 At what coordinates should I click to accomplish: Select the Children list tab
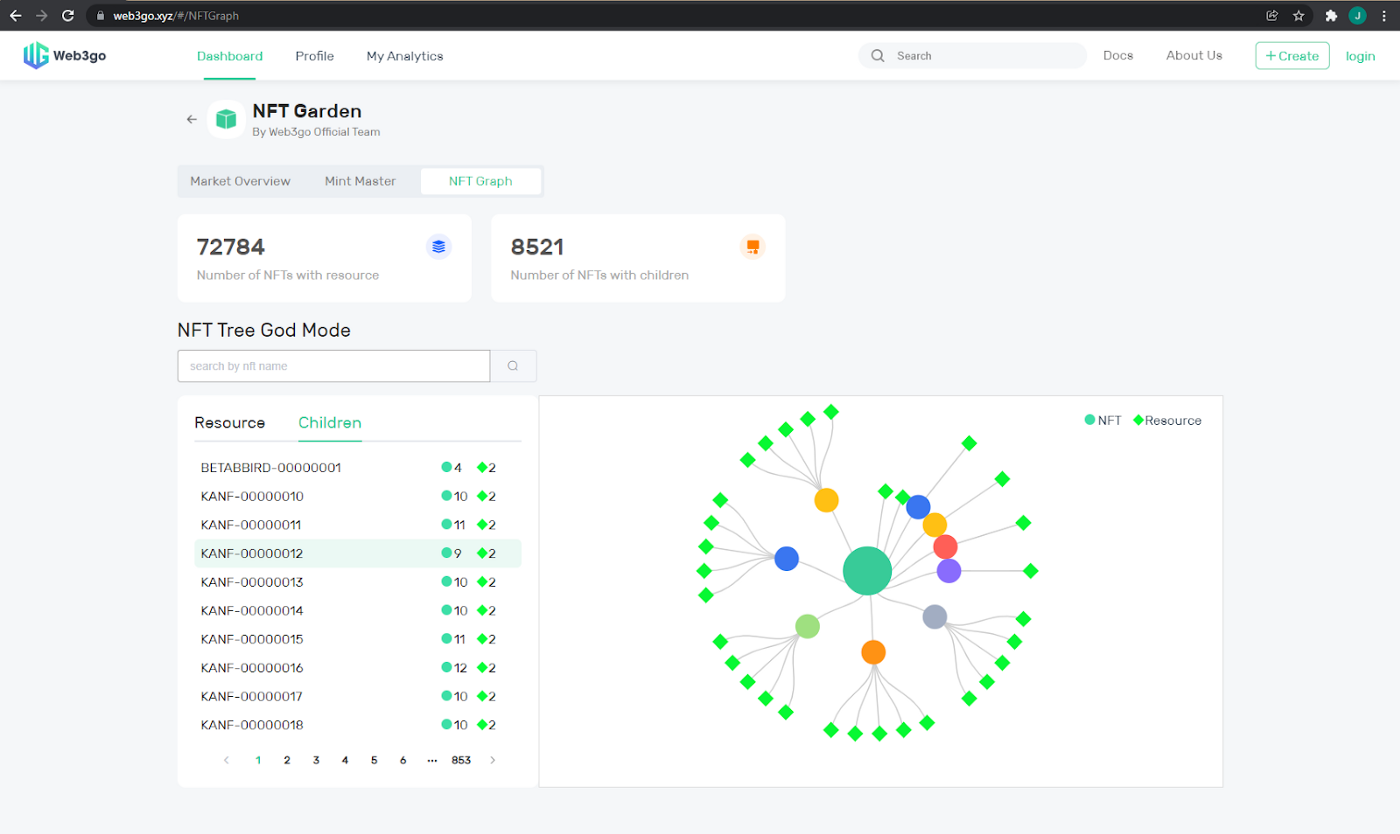pos(330,422)
